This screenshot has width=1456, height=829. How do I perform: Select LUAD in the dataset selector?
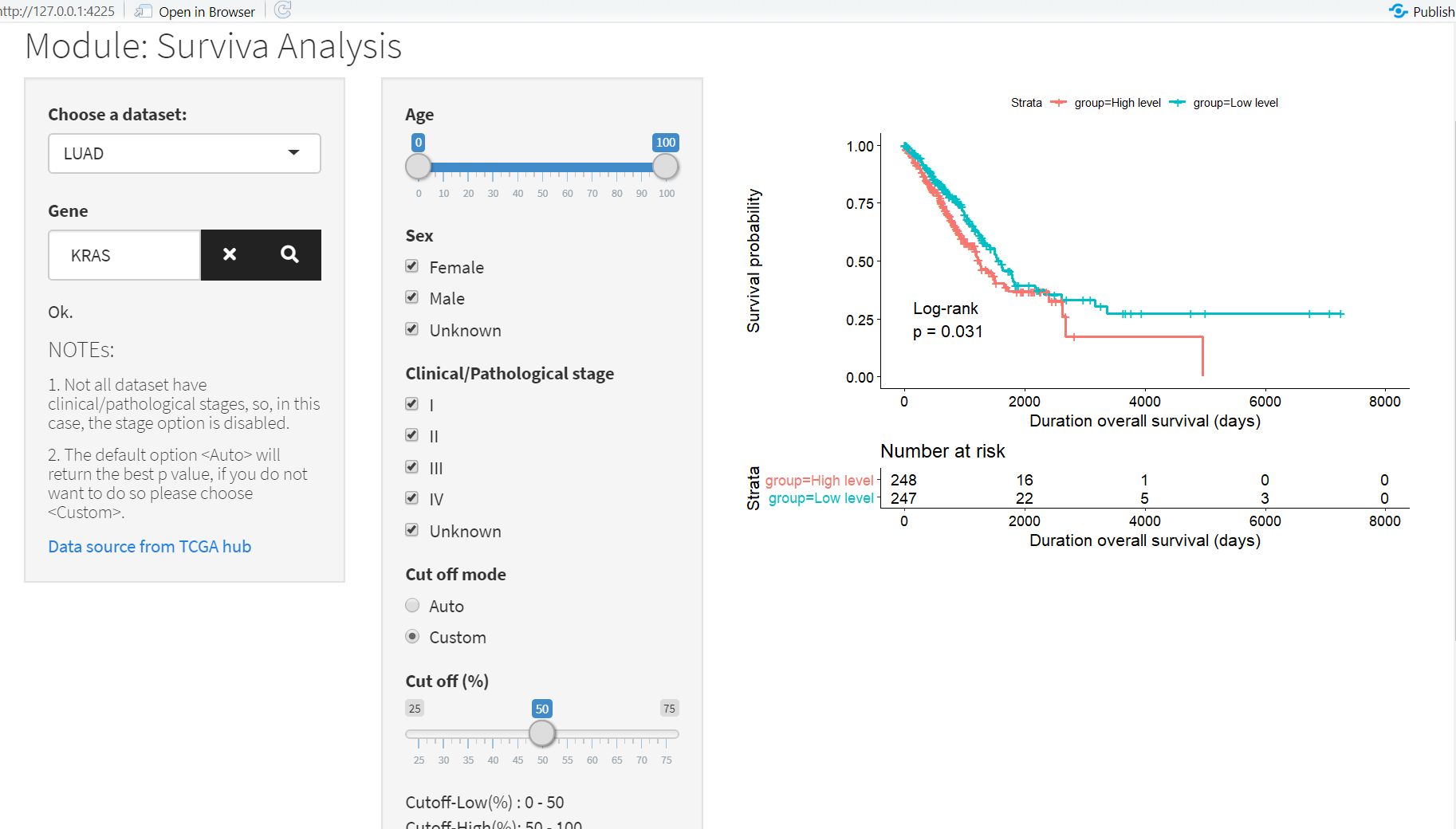point(184,153)
